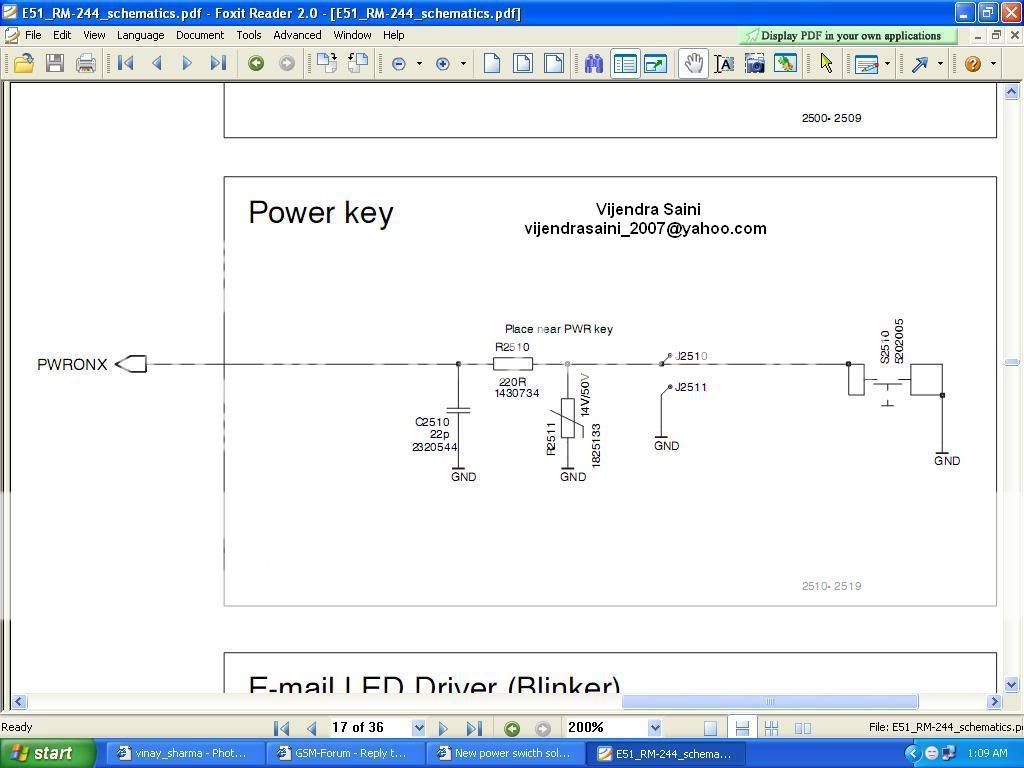Switch to 'vinay_sharma - Phot...' taskbar window
Screen dimensions: 1024x768
pos(183,754)
